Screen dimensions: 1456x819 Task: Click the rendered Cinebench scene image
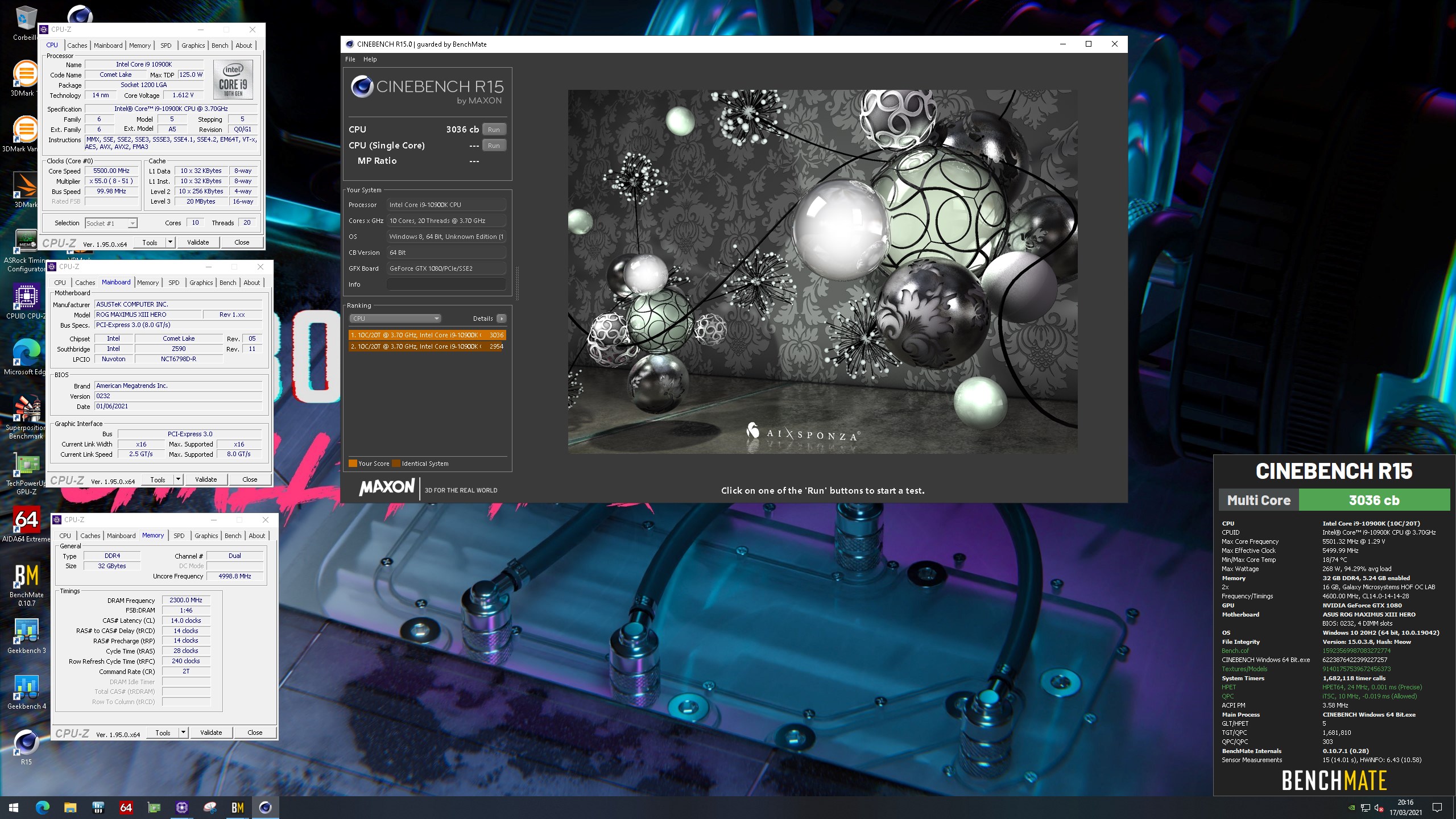[822, 271]
